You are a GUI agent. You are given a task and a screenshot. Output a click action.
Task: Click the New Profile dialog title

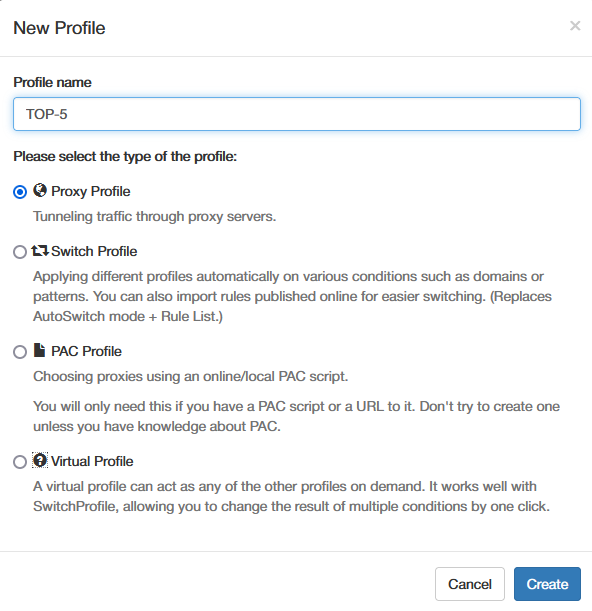(59, 28)
